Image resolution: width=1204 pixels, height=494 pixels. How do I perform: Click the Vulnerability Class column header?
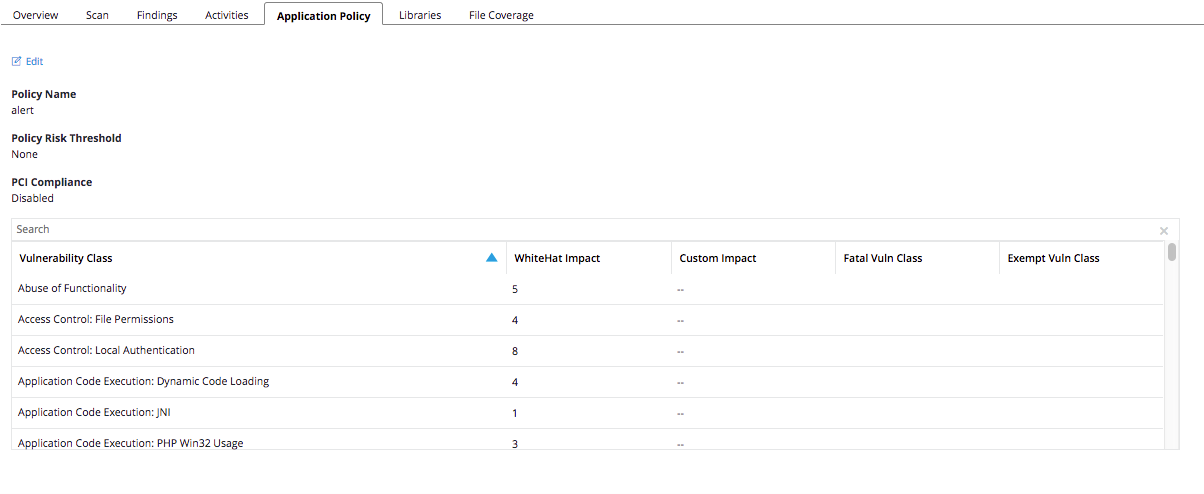coord(258,258)
